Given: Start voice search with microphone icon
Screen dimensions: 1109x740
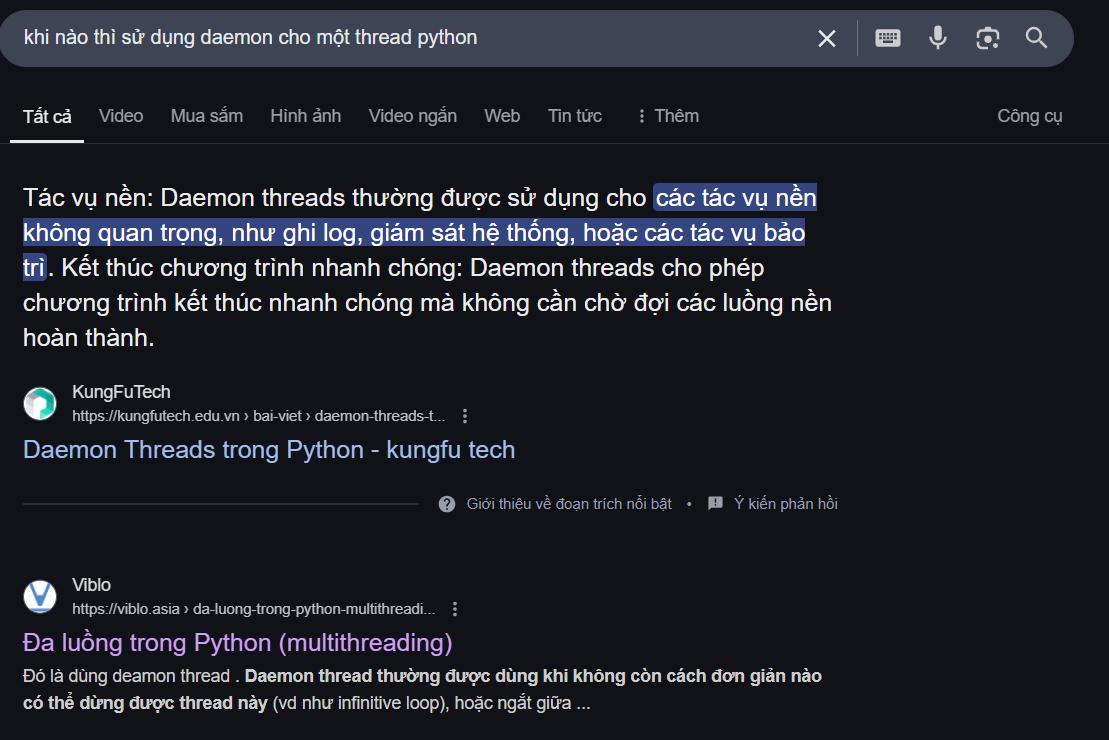Looking at the screenshot, I should (937, 39).
